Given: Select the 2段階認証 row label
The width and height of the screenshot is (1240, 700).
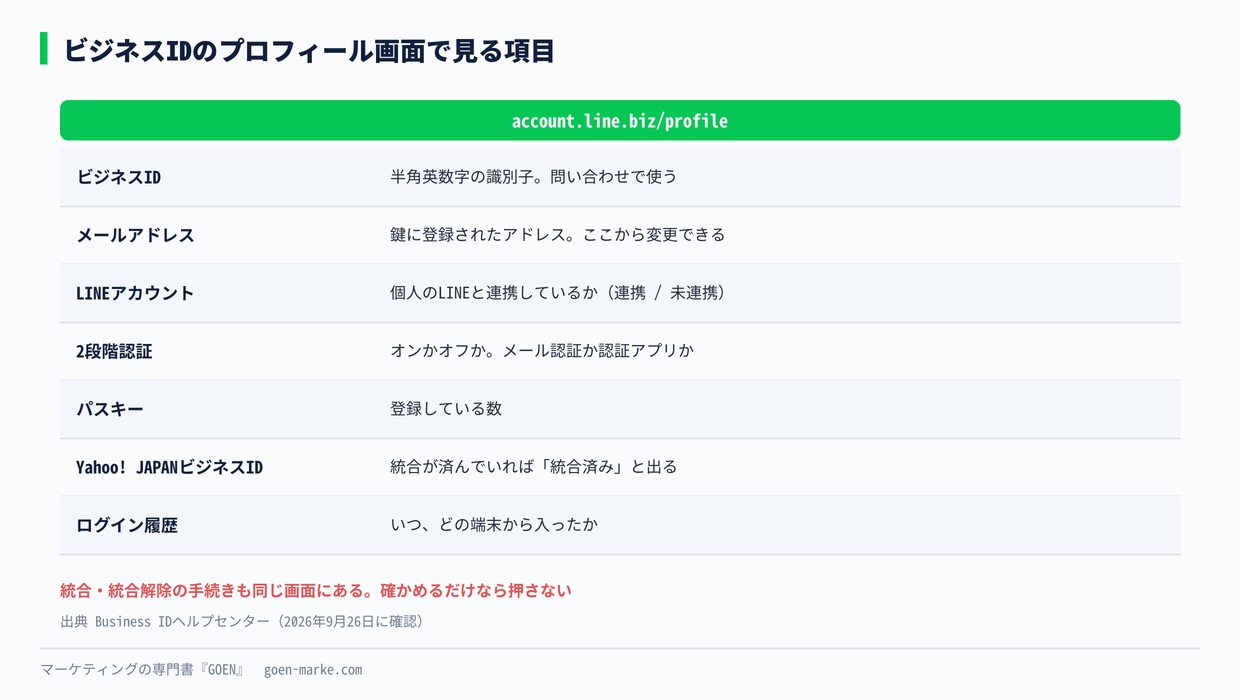Looking at the screenshot, I should click(x=114, y=351).
